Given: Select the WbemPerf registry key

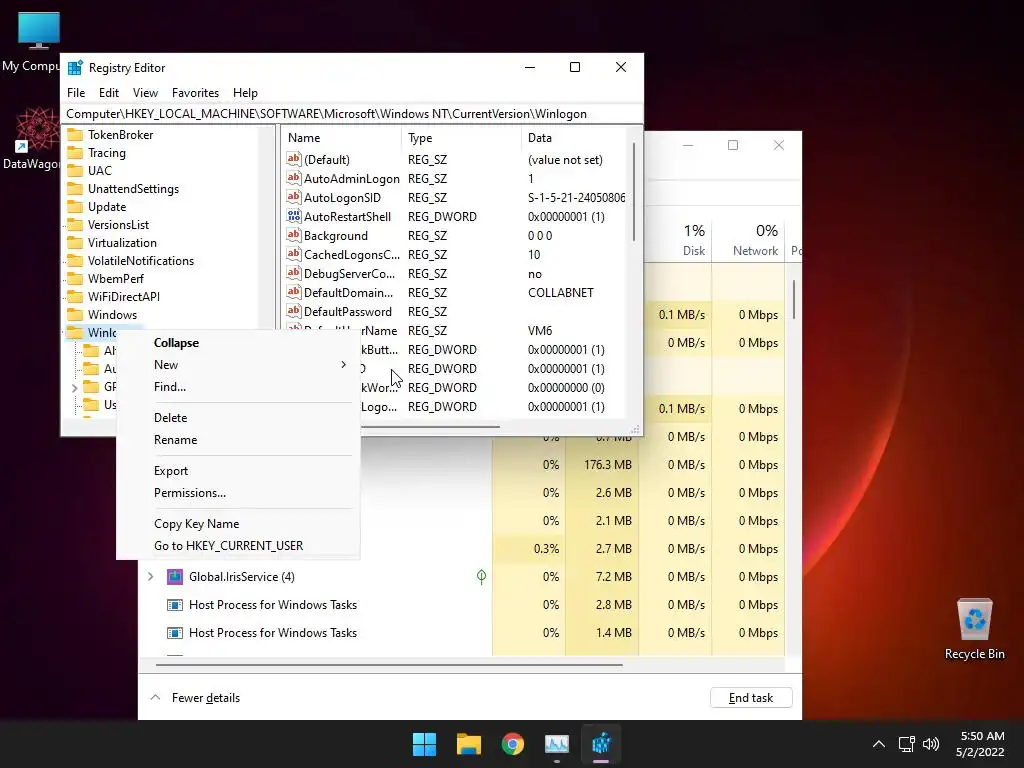Looking at the screenshot, I should (x=116, y=278).
